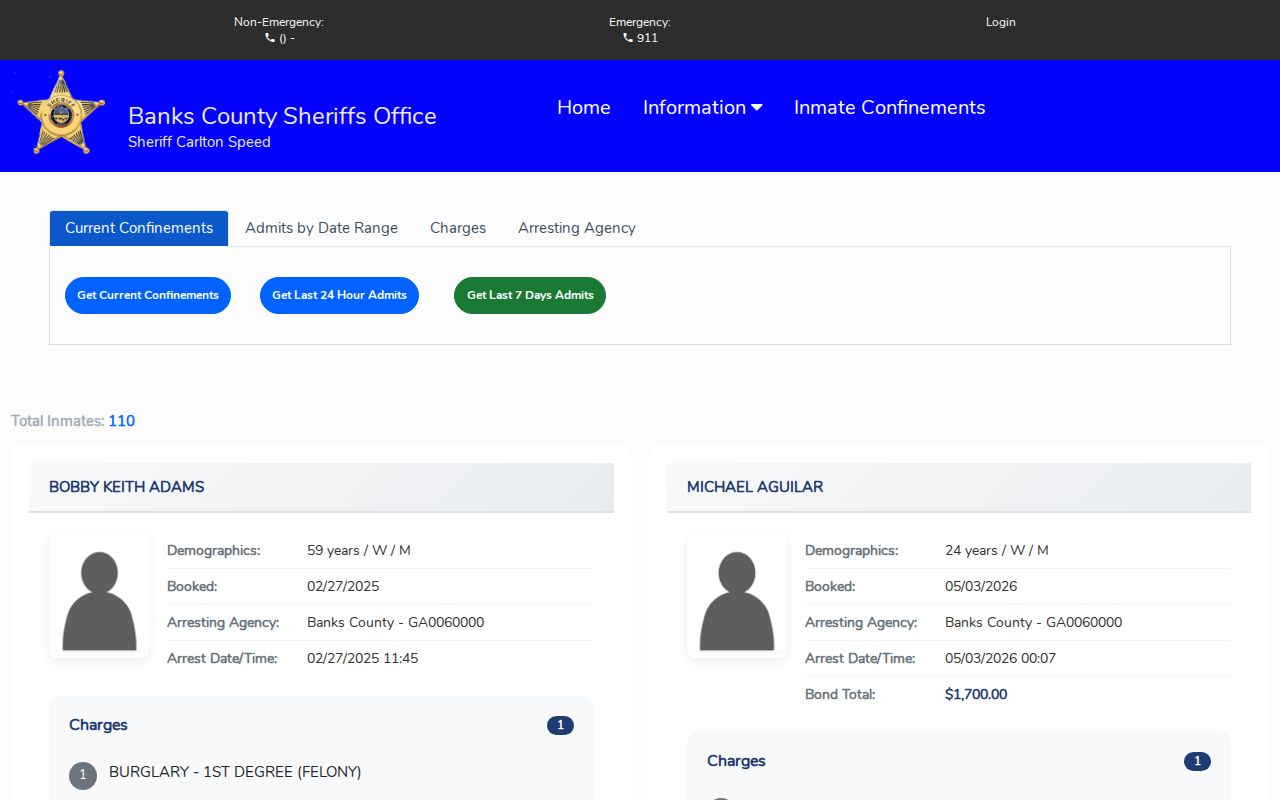
Task: Go to the Home page
Action: pyautogui.click(x=584, y=107)
